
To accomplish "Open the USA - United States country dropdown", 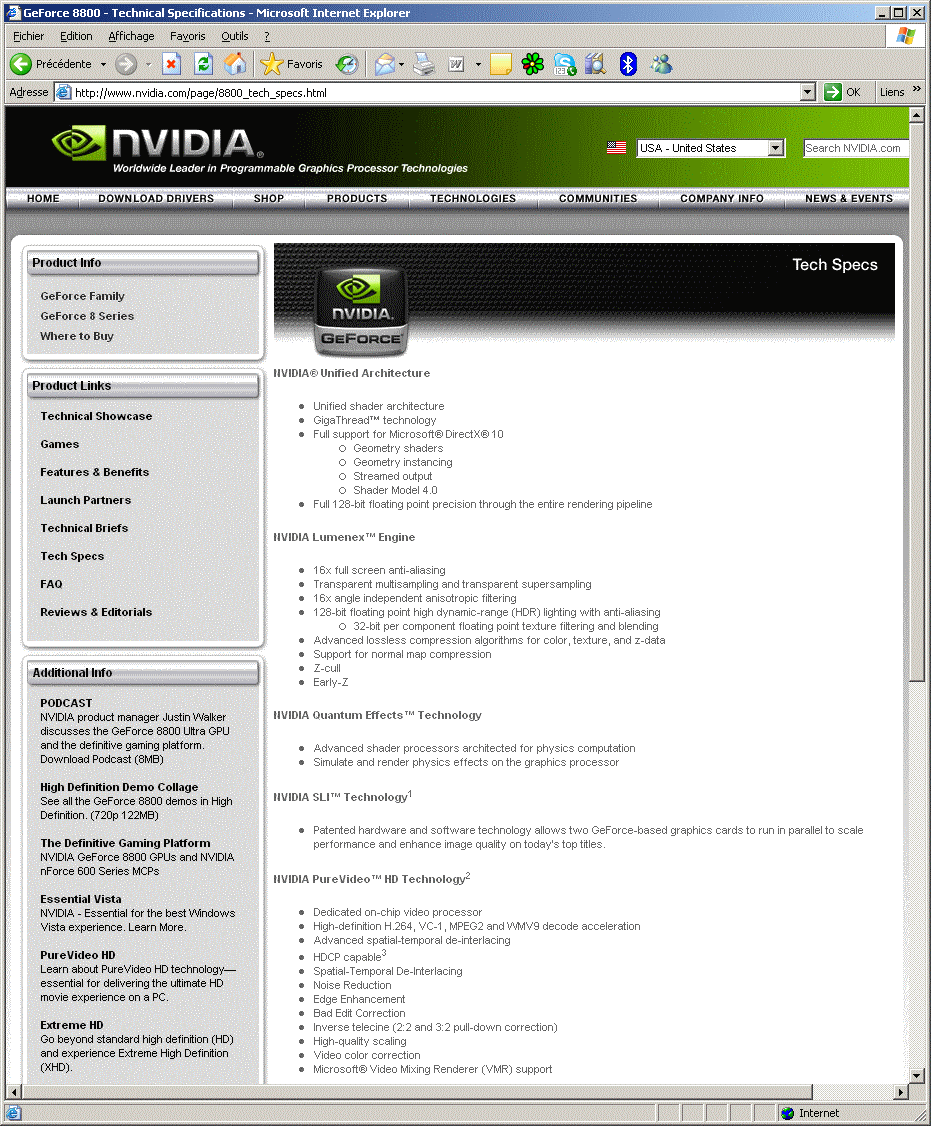I will 711,148.
